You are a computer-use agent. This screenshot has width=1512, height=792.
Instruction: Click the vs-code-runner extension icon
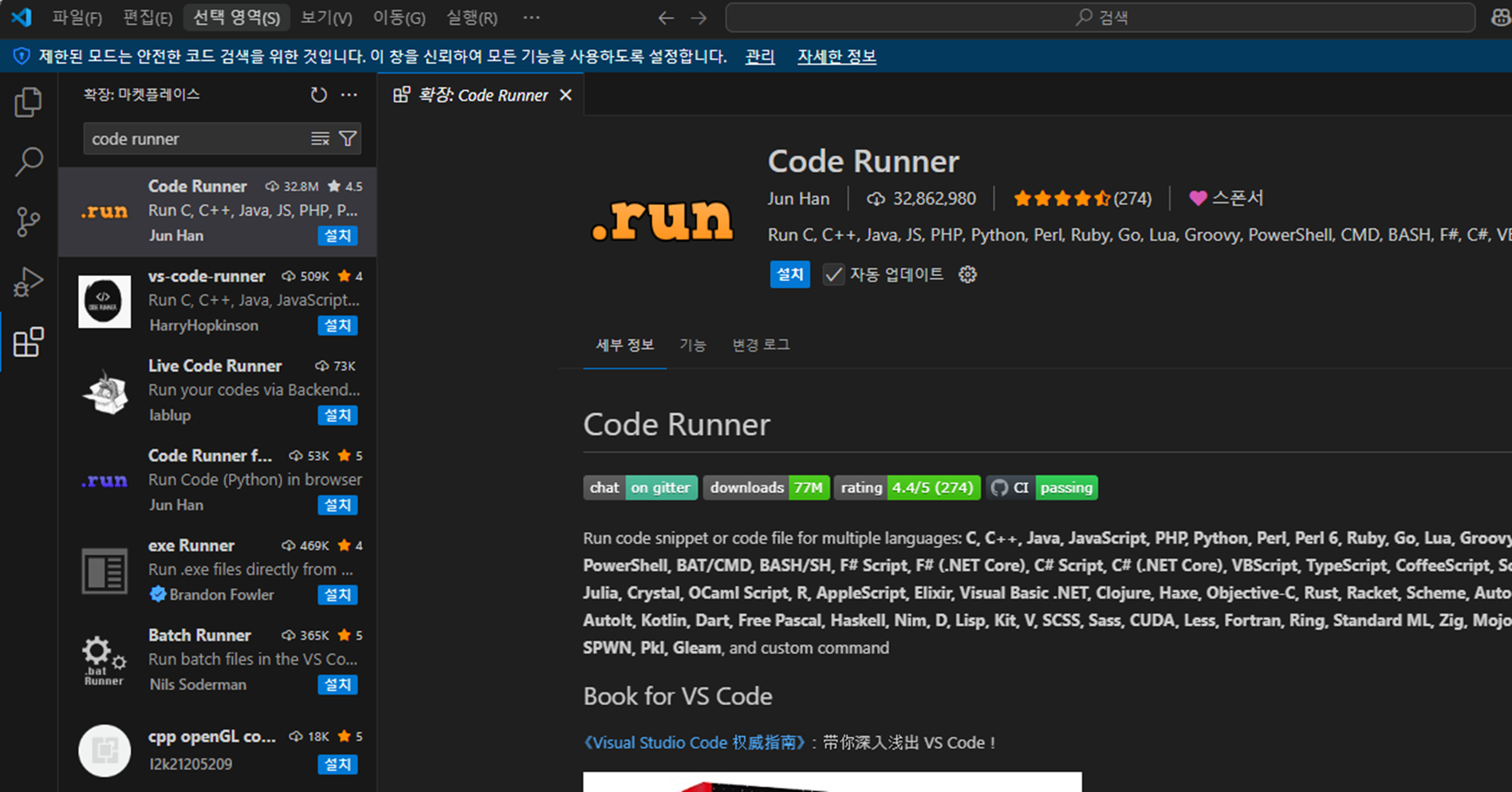pos(104,301)
